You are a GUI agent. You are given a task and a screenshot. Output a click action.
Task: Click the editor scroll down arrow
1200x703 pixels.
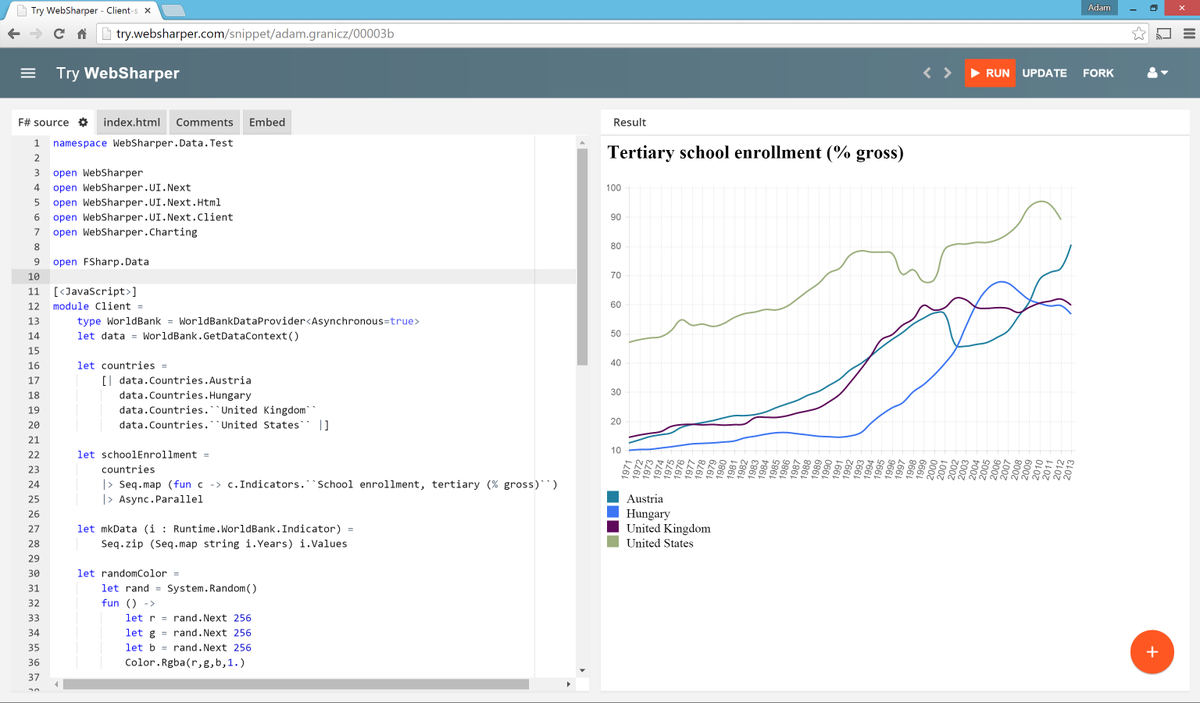[582, 669]
